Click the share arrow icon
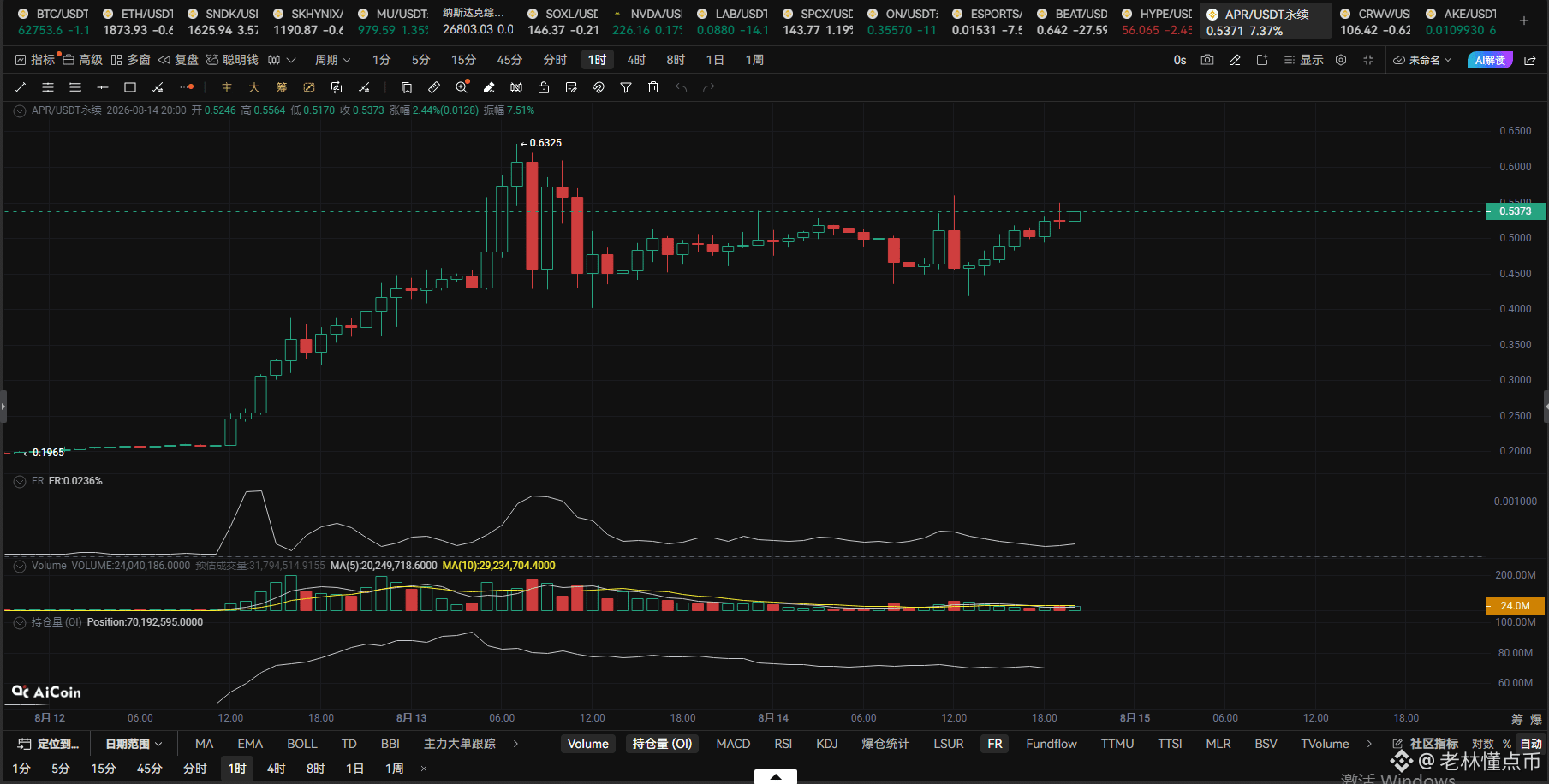This screenshot has width=1549, height=784. point(1530,60)
